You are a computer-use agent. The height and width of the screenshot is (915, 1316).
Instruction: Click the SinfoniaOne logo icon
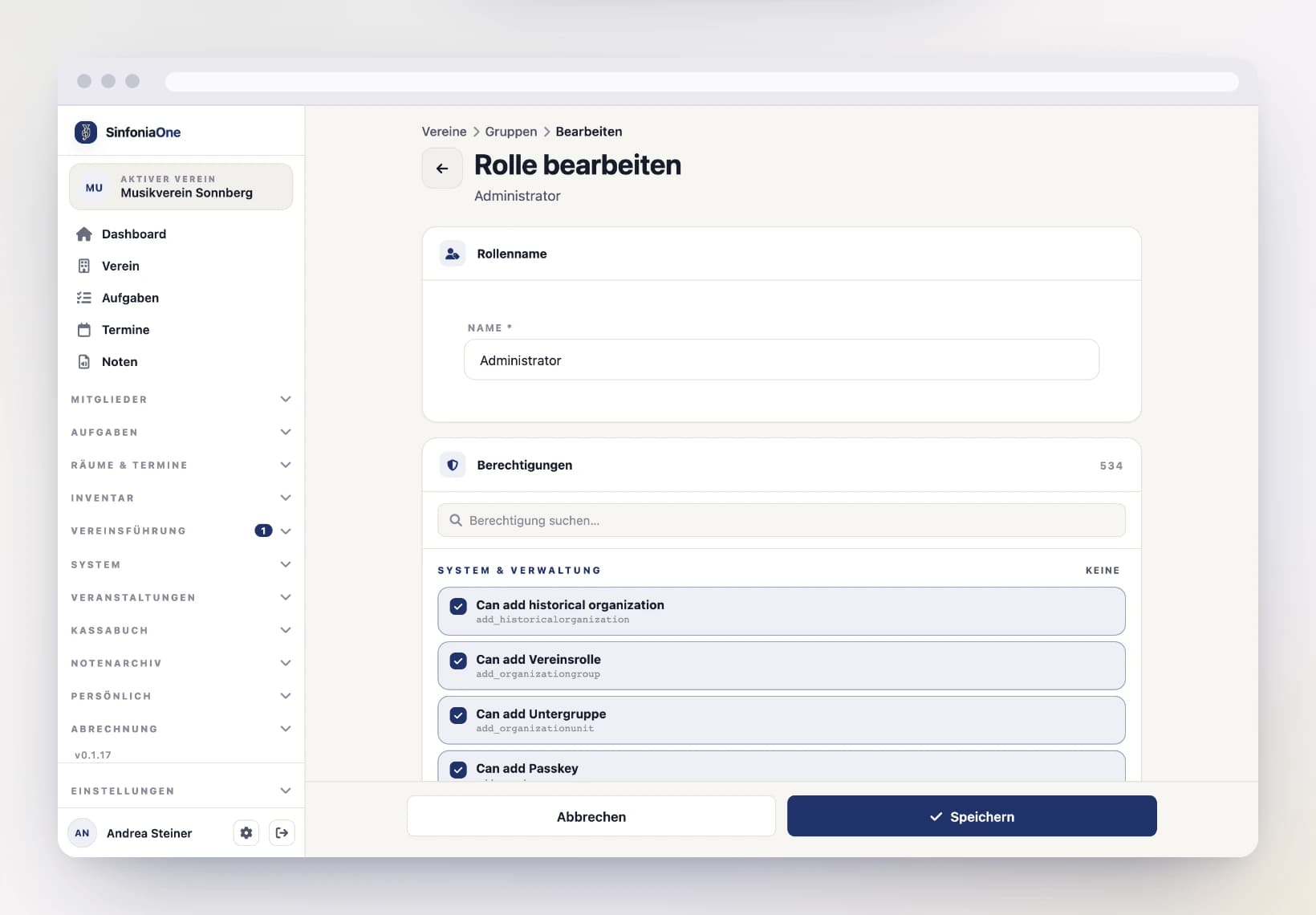coord(86,132)
